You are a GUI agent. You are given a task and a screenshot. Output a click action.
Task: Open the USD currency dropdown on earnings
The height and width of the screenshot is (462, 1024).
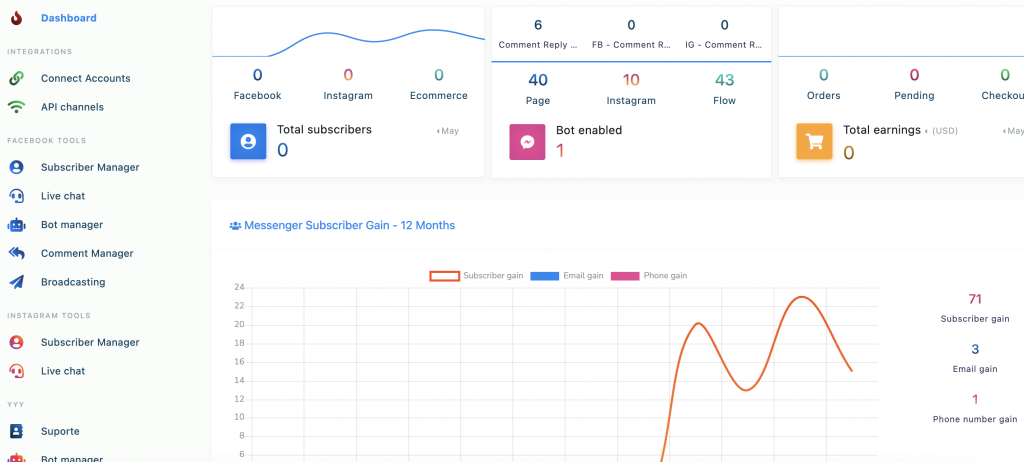[941, 131]
